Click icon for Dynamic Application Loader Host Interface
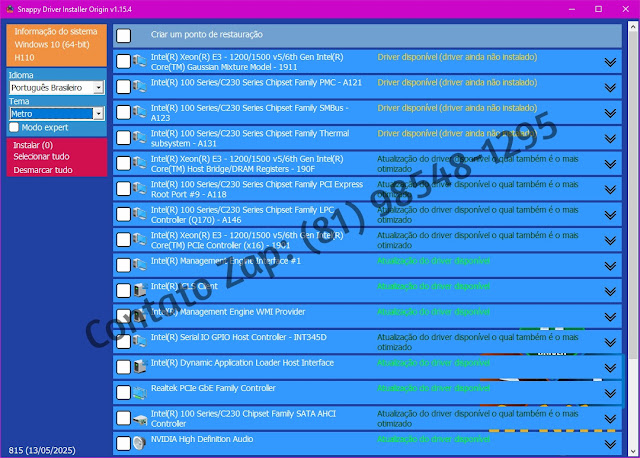The width and height of the screenshot is (640, 458). (x=140, y=367)
